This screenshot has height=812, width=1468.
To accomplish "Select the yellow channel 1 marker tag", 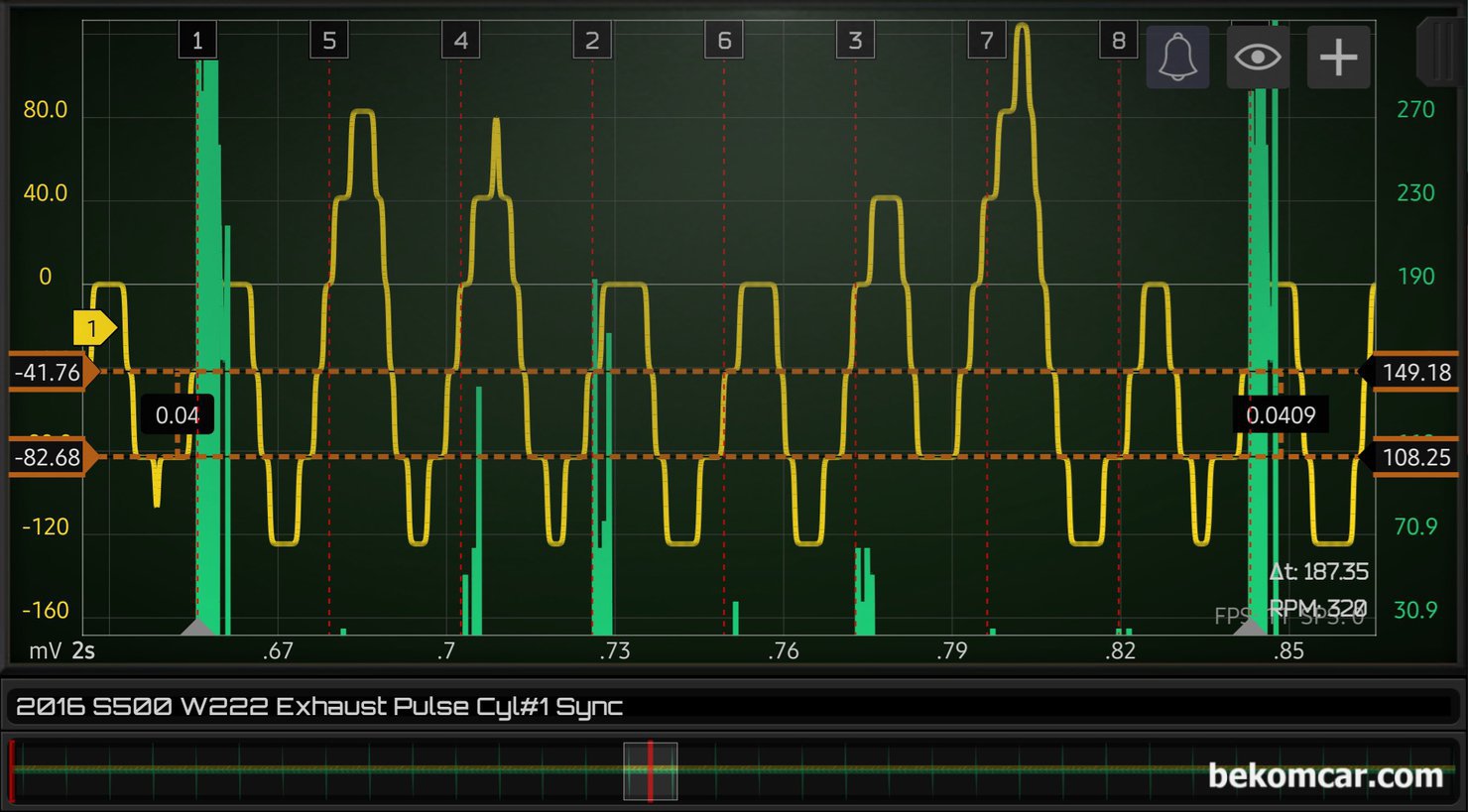I will (x=93, y=328).
